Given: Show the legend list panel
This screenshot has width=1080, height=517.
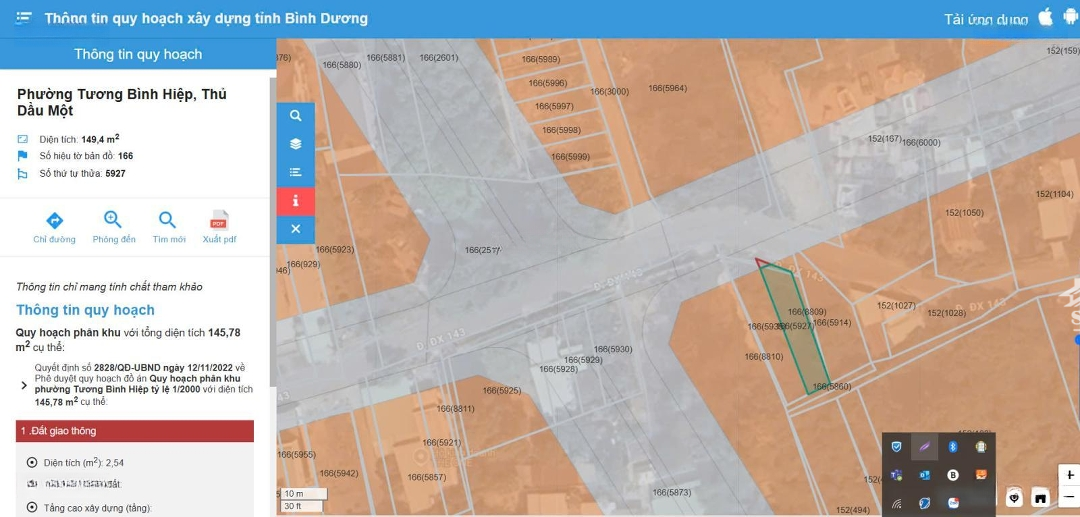Looking at the screenshot, I should [295, 172].
